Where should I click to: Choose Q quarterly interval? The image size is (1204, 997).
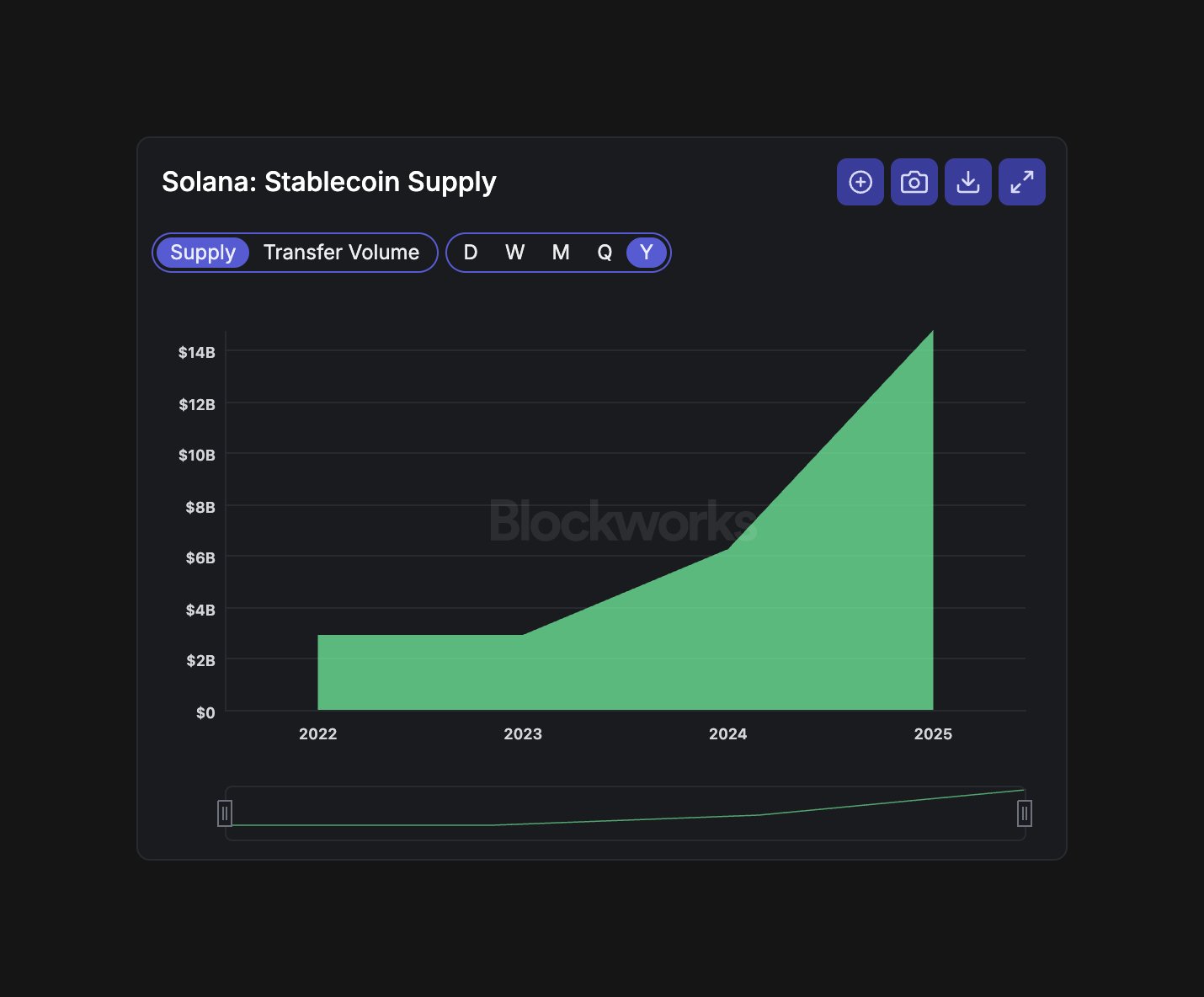coord(604,252)
